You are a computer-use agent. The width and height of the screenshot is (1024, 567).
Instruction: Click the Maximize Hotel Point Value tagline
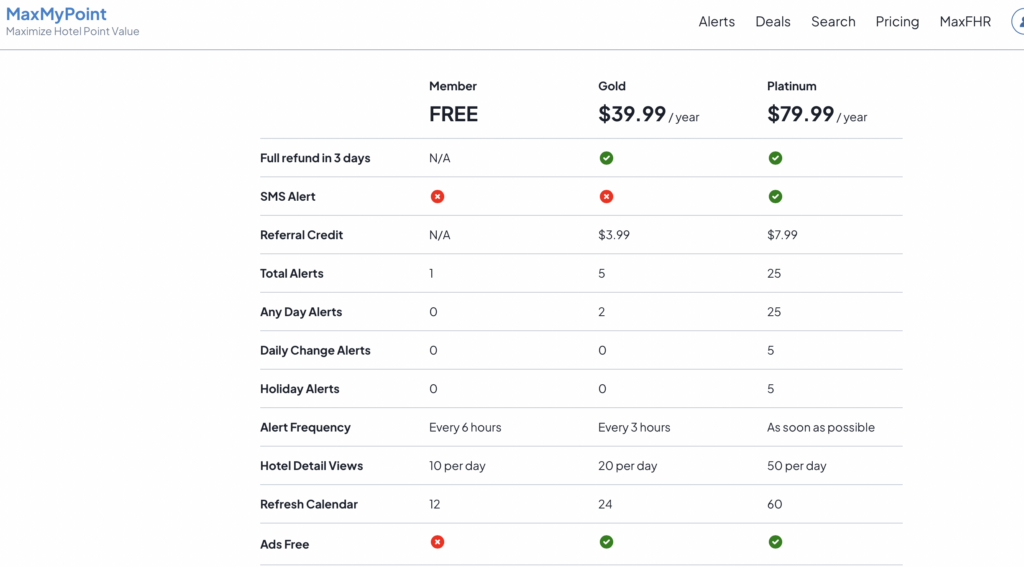tap(73, 32)
